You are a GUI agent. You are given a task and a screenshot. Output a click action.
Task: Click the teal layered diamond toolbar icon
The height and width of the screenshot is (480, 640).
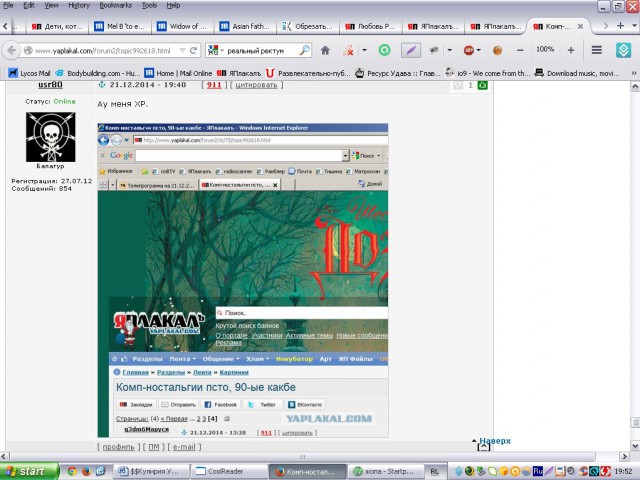point(623,50)
